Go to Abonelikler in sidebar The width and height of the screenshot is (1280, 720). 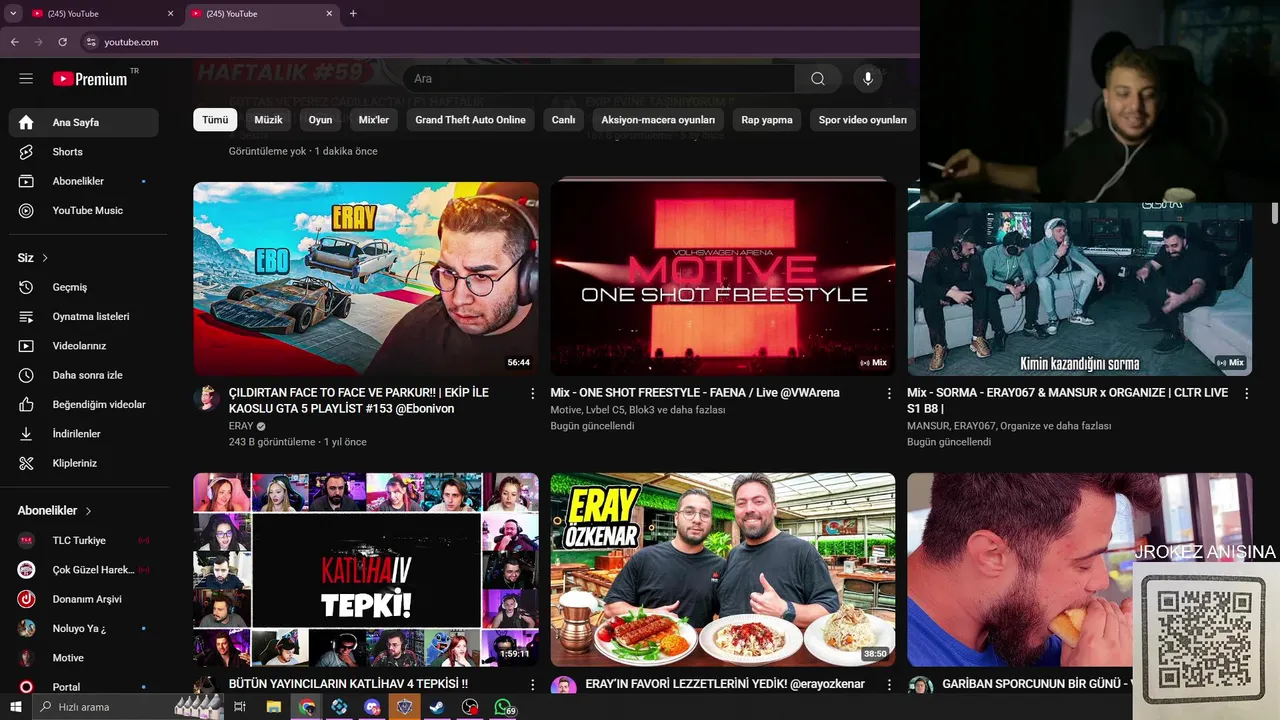[84, 181]
